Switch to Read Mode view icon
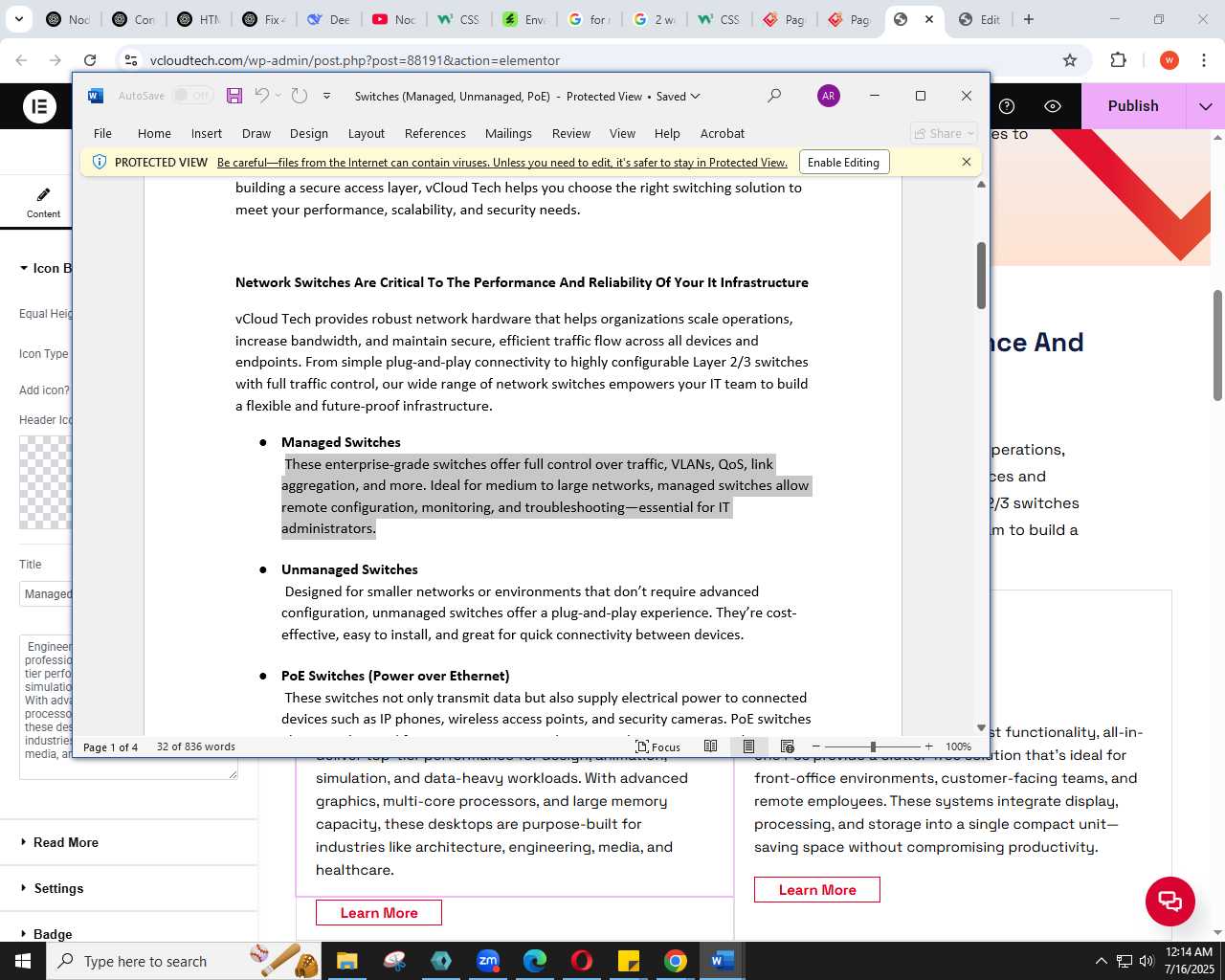 click(710, 746)
